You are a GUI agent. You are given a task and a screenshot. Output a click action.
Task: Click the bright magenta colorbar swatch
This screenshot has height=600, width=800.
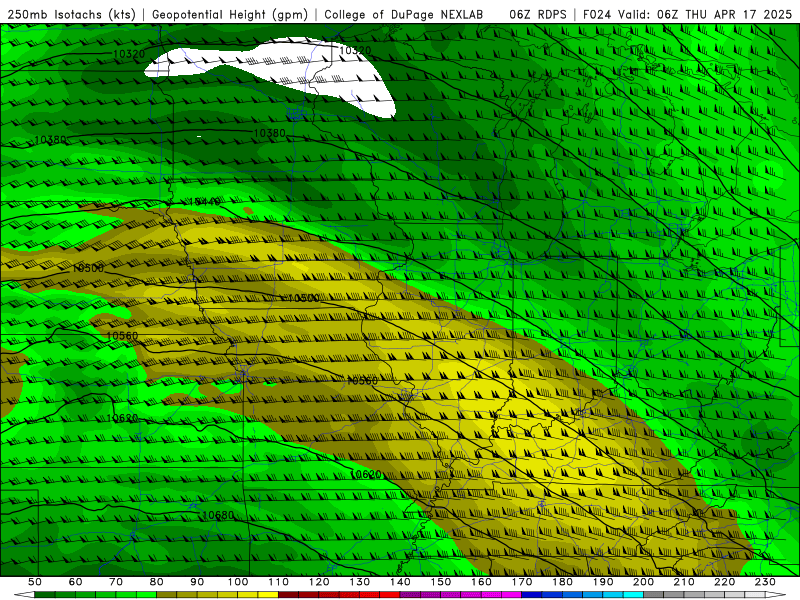511,595
